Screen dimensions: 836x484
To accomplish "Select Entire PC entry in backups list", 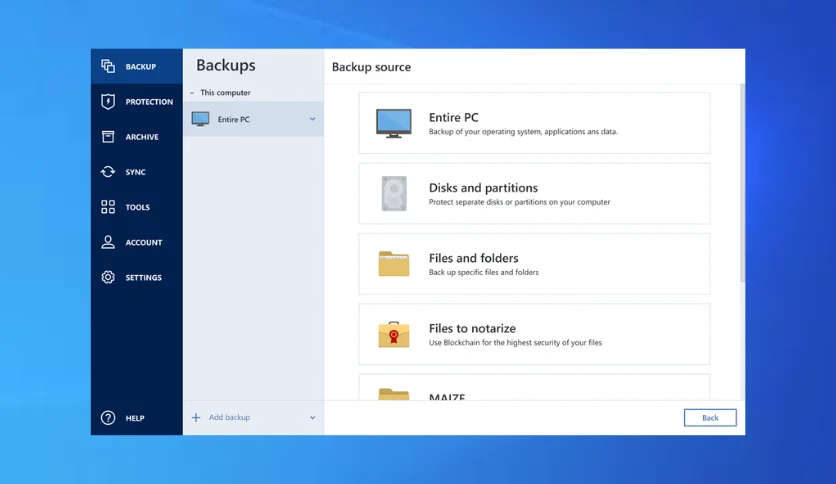I will click(253, 119).
